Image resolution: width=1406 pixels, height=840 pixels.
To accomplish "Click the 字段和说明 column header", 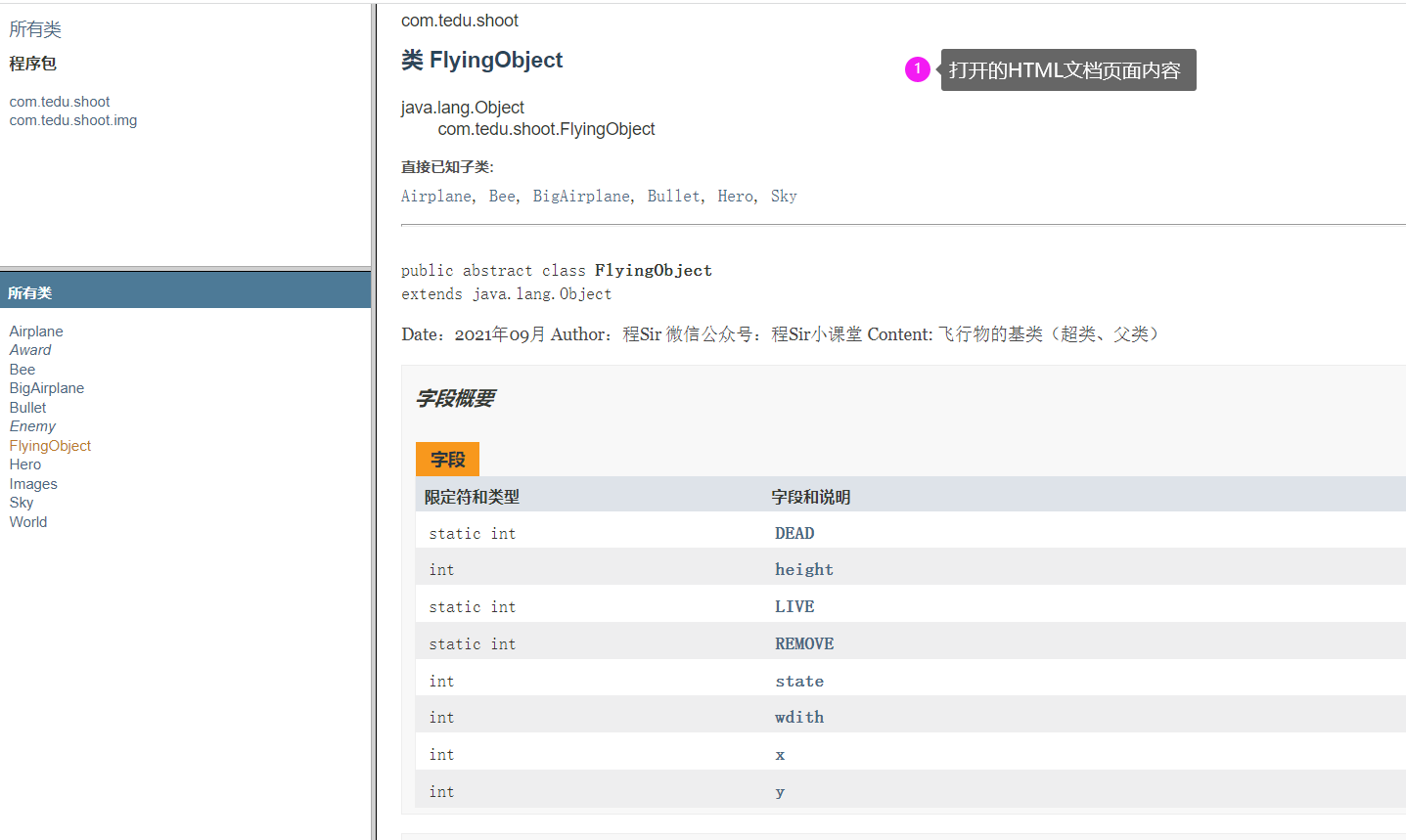I will [x=810, y=498].
